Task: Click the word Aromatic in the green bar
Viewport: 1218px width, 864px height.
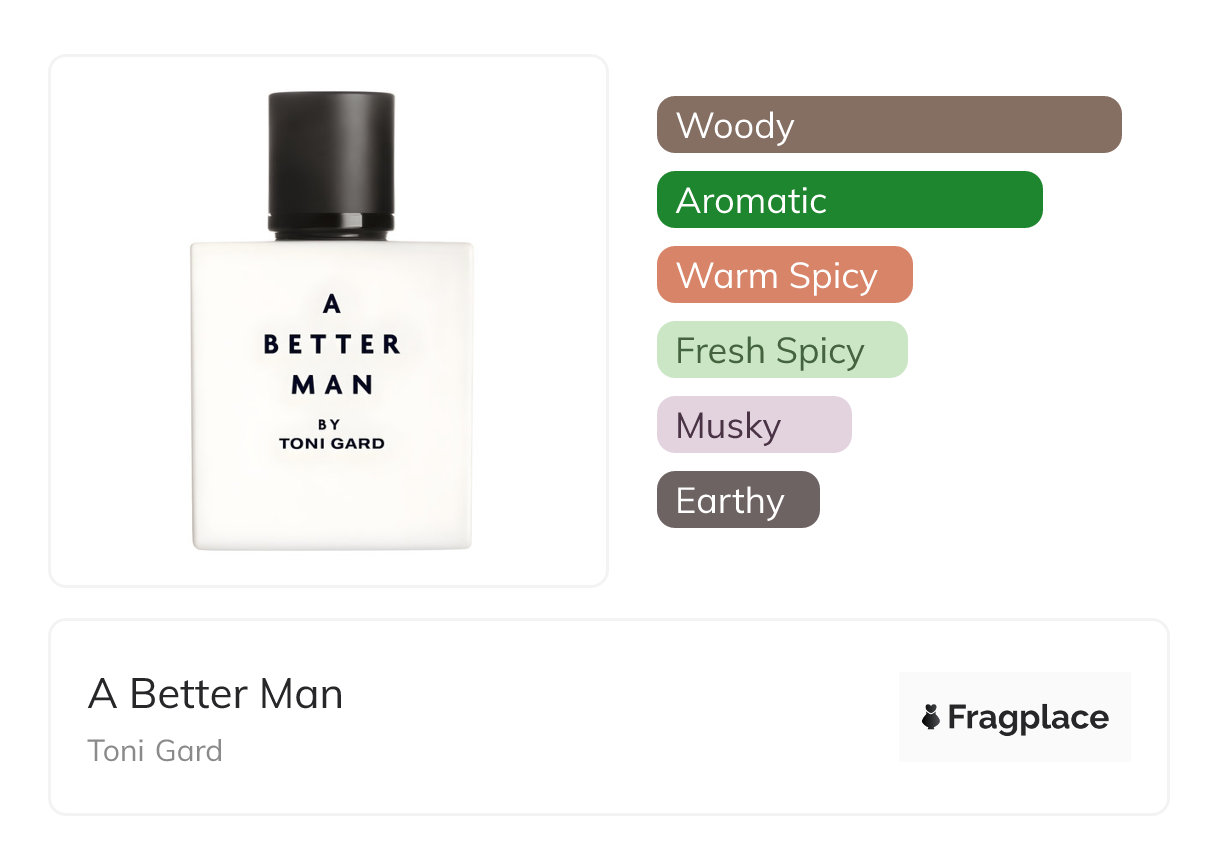Action: click(751, 201)
